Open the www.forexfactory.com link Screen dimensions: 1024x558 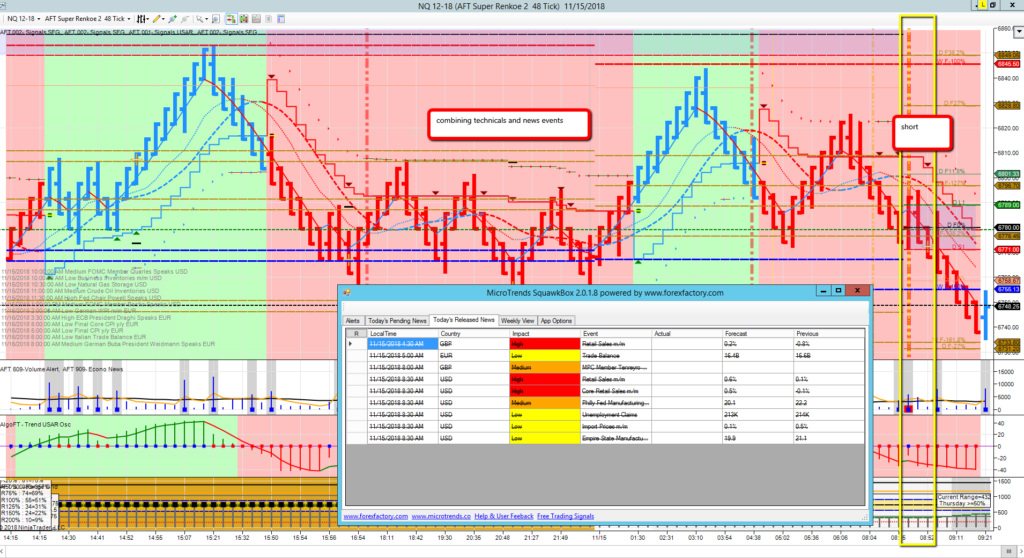(x=376, y=516)
